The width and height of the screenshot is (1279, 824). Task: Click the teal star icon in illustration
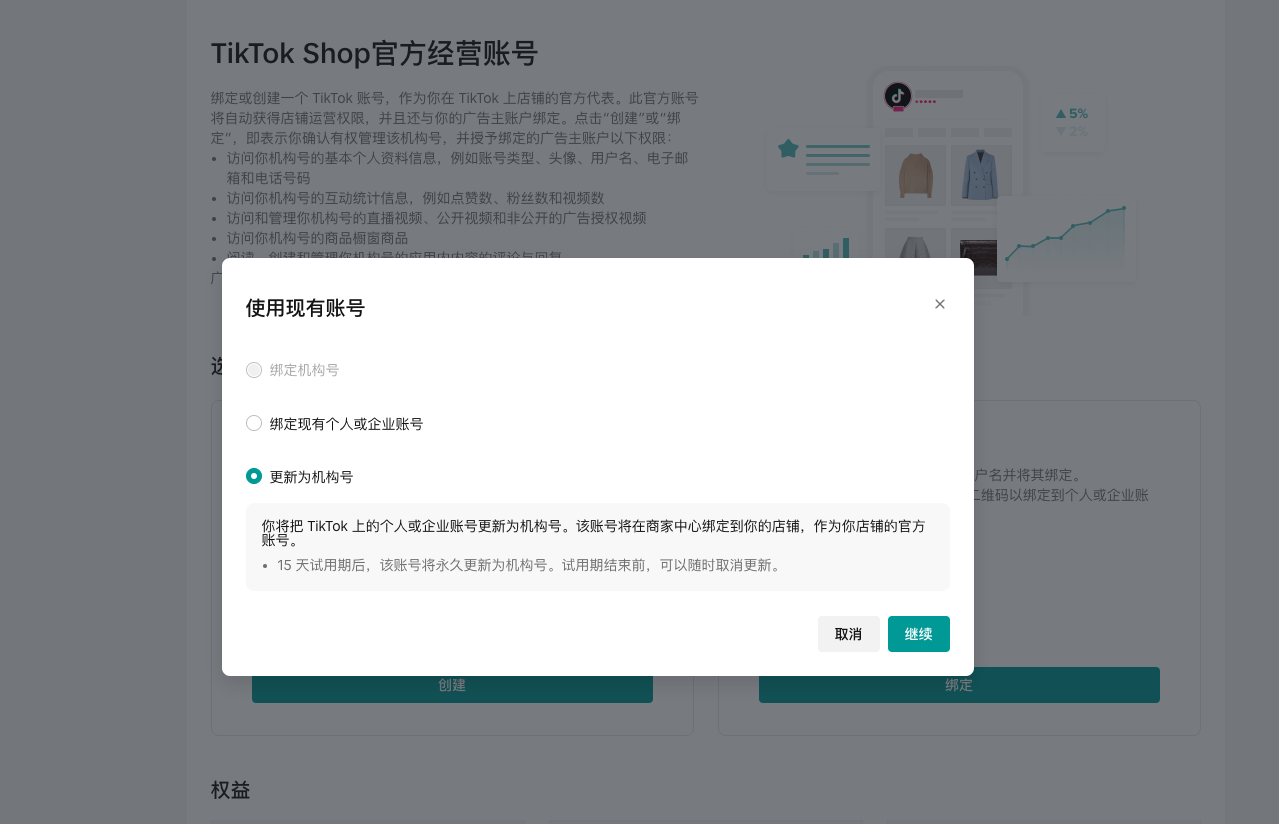788,149
